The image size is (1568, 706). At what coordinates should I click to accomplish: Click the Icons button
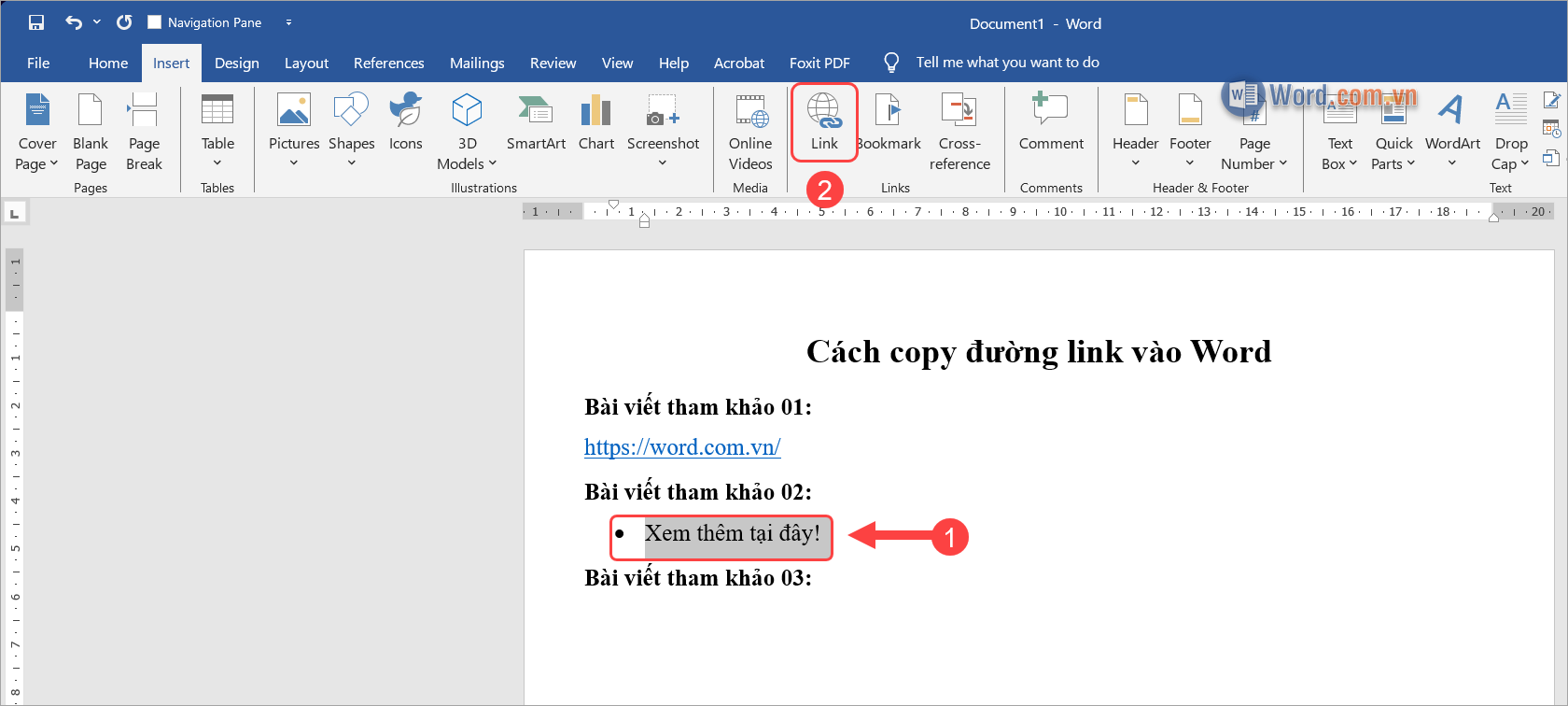(405, 121)
